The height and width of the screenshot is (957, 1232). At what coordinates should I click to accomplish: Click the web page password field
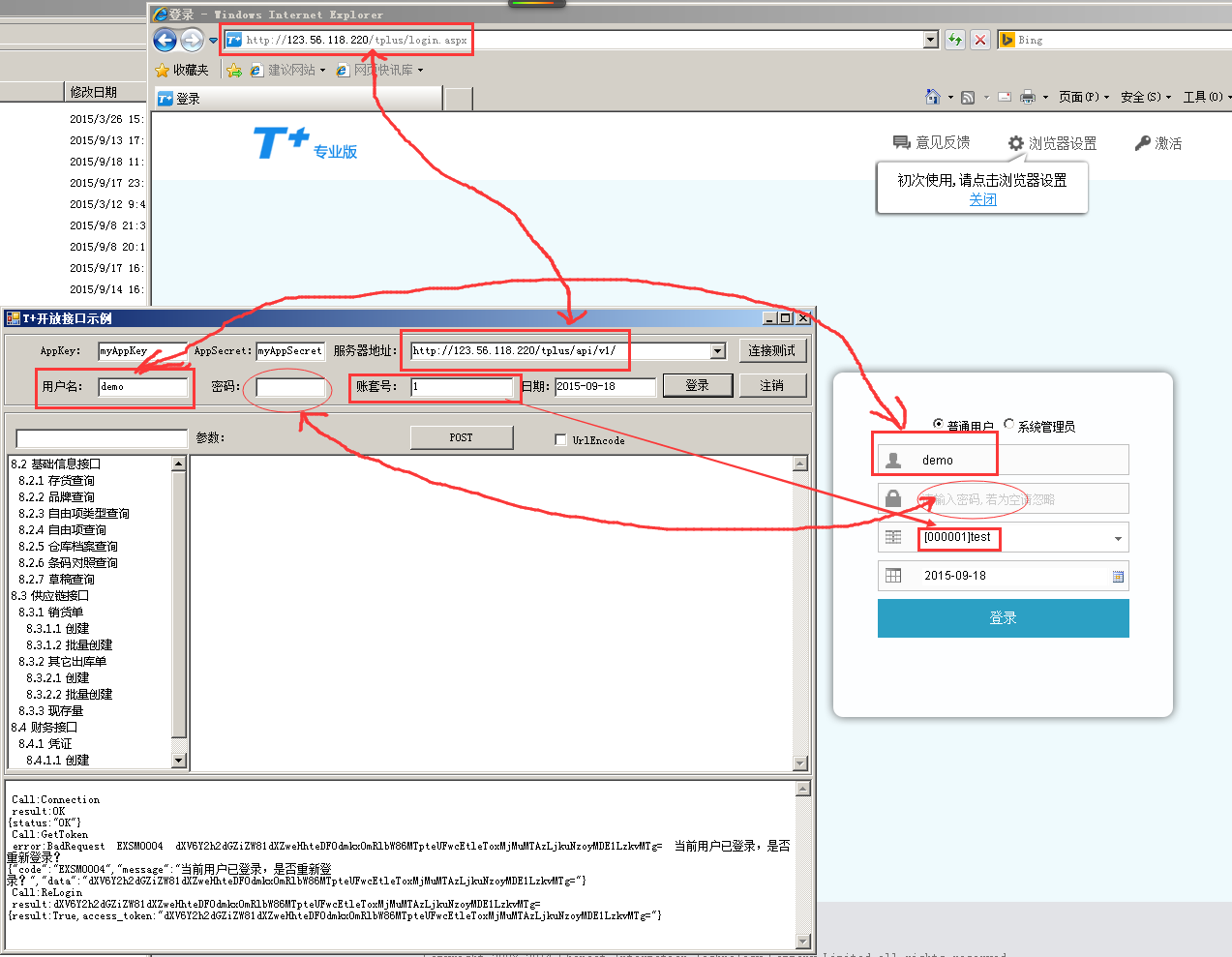pos(1004,498)
